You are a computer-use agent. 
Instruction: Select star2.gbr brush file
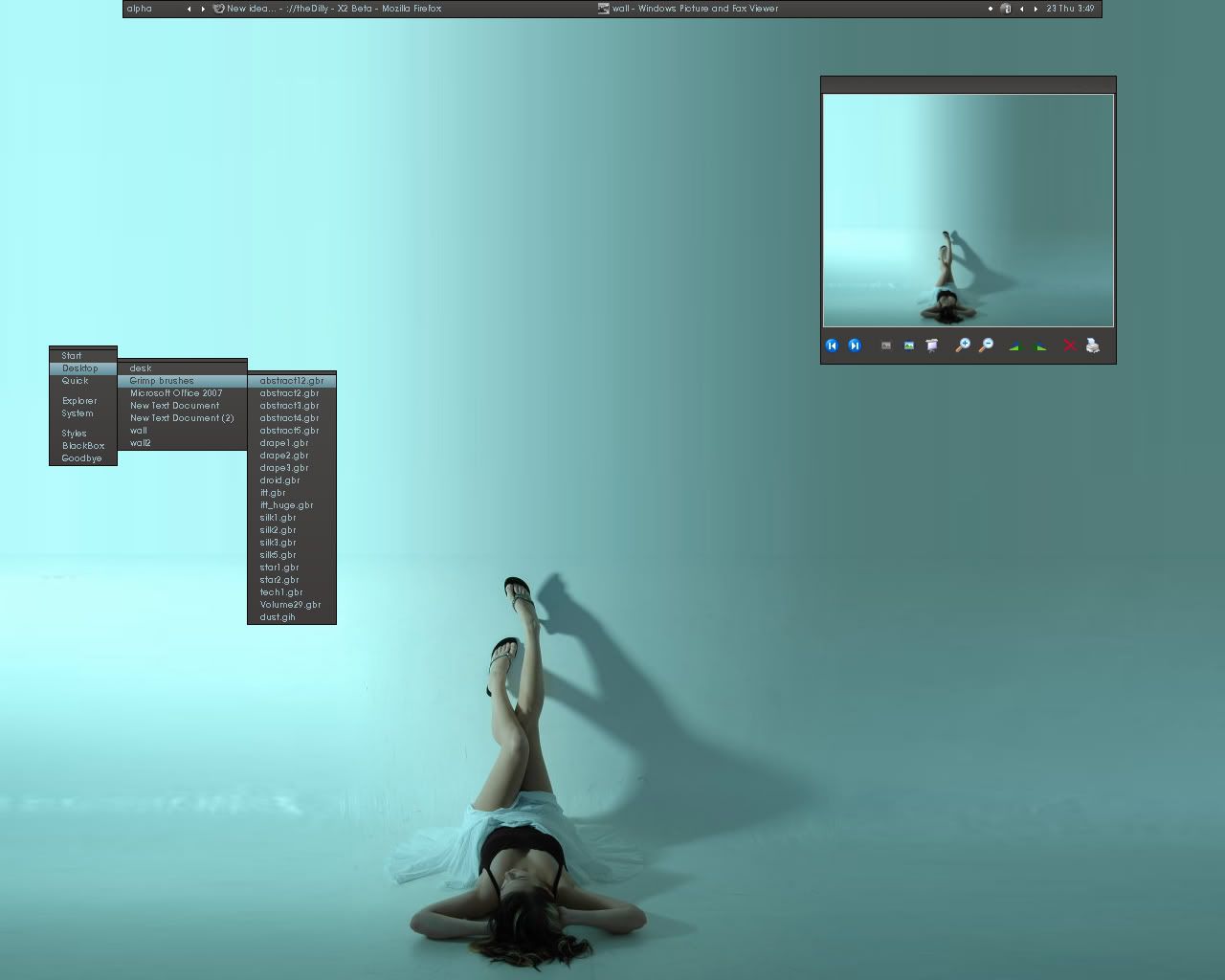click(x=292, y=580)
